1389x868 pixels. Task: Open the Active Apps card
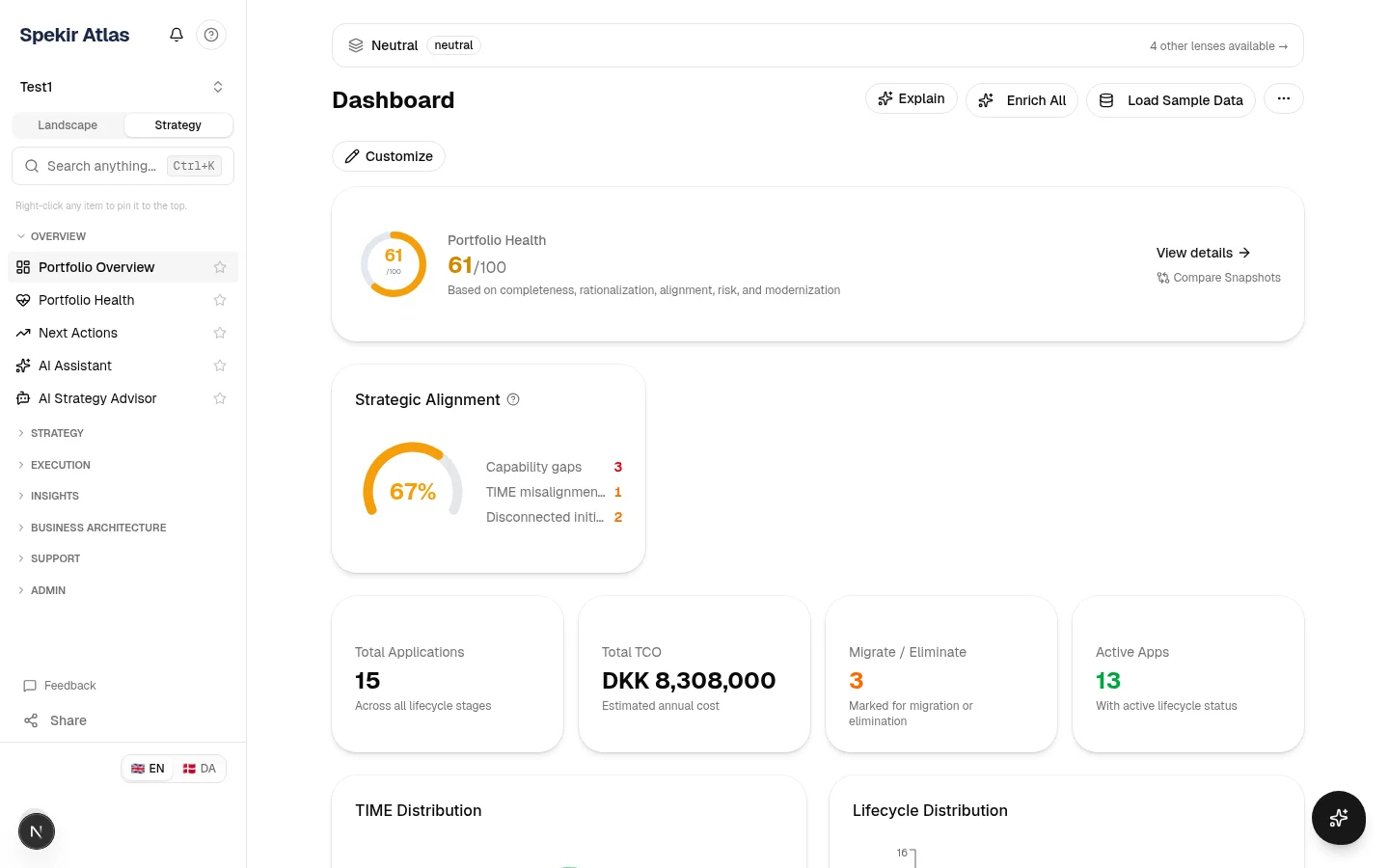tap(1188, 674)
